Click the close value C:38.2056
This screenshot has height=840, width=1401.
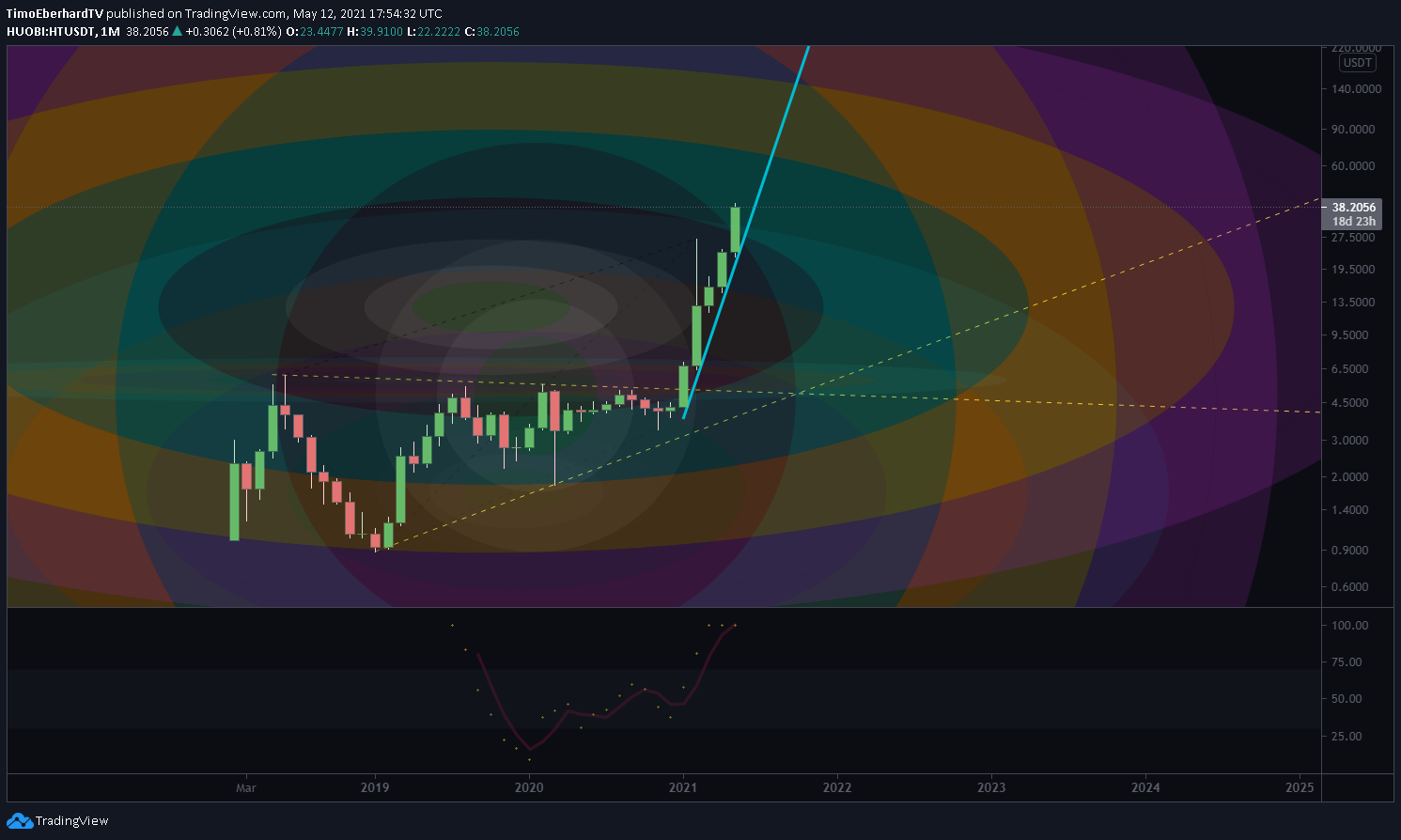click(x=491, y=32)
